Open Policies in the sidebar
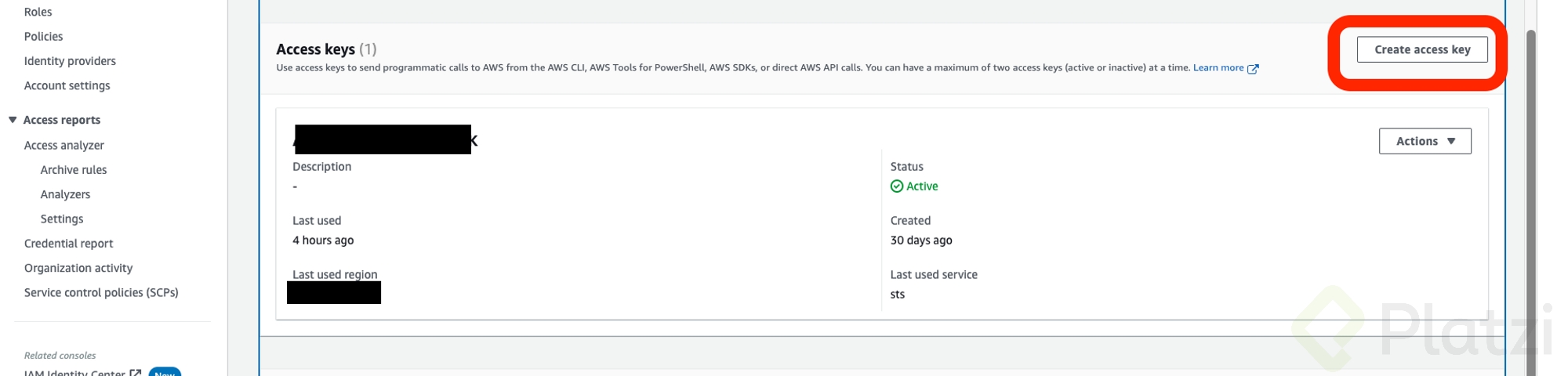This screenshot has height=376, width=1568. [x=44, y=37]
